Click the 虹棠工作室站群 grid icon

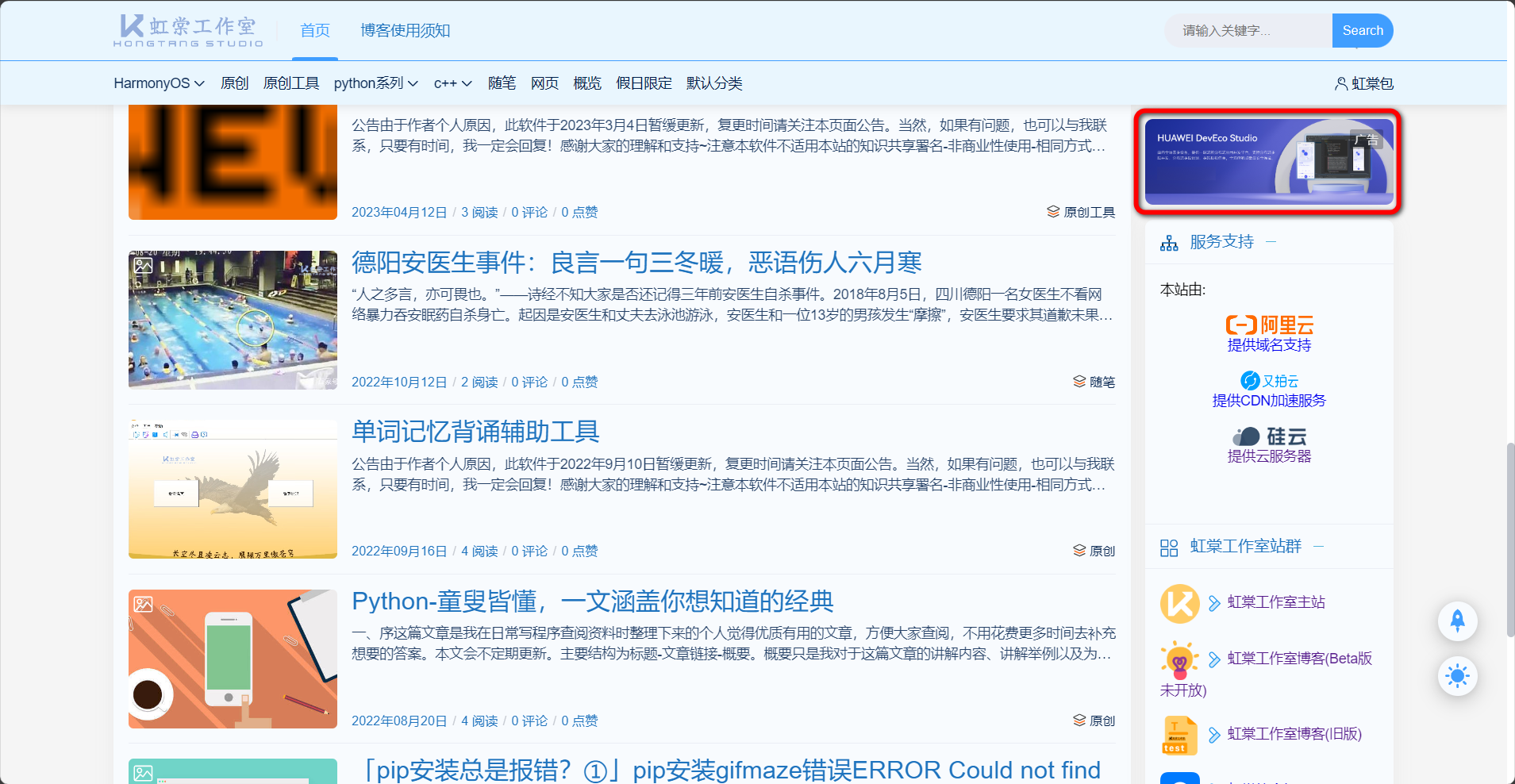tap(1169, 548)
